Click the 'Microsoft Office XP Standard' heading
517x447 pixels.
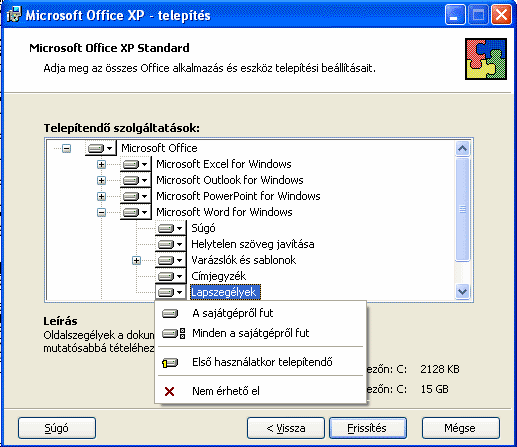[109, 48]
